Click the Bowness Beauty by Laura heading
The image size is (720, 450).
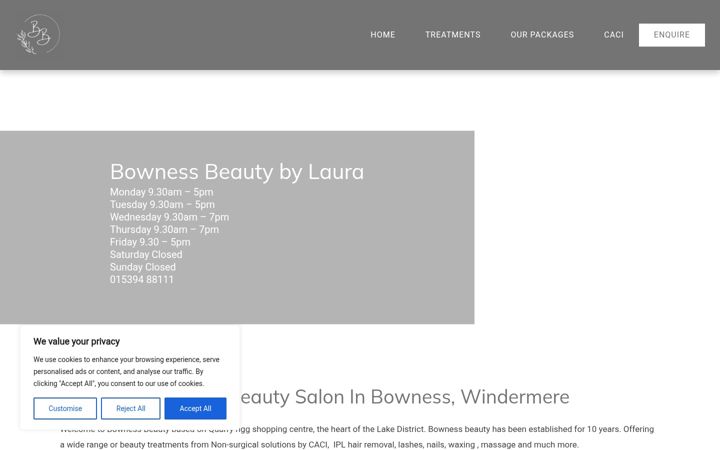tap(237, 172)
